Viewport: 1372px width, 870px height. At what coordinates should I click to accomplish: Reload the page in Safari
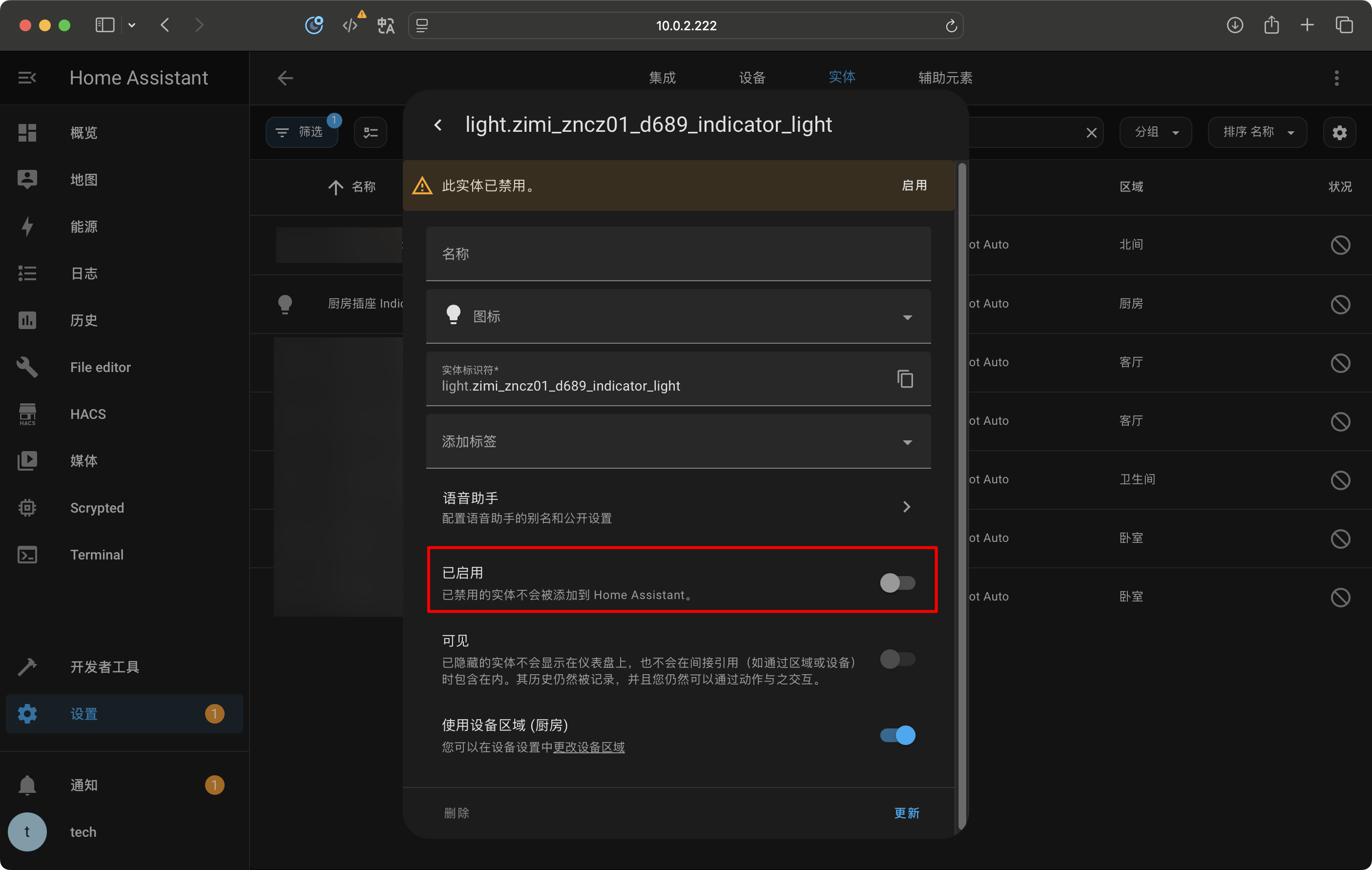(x=951, y=26)
